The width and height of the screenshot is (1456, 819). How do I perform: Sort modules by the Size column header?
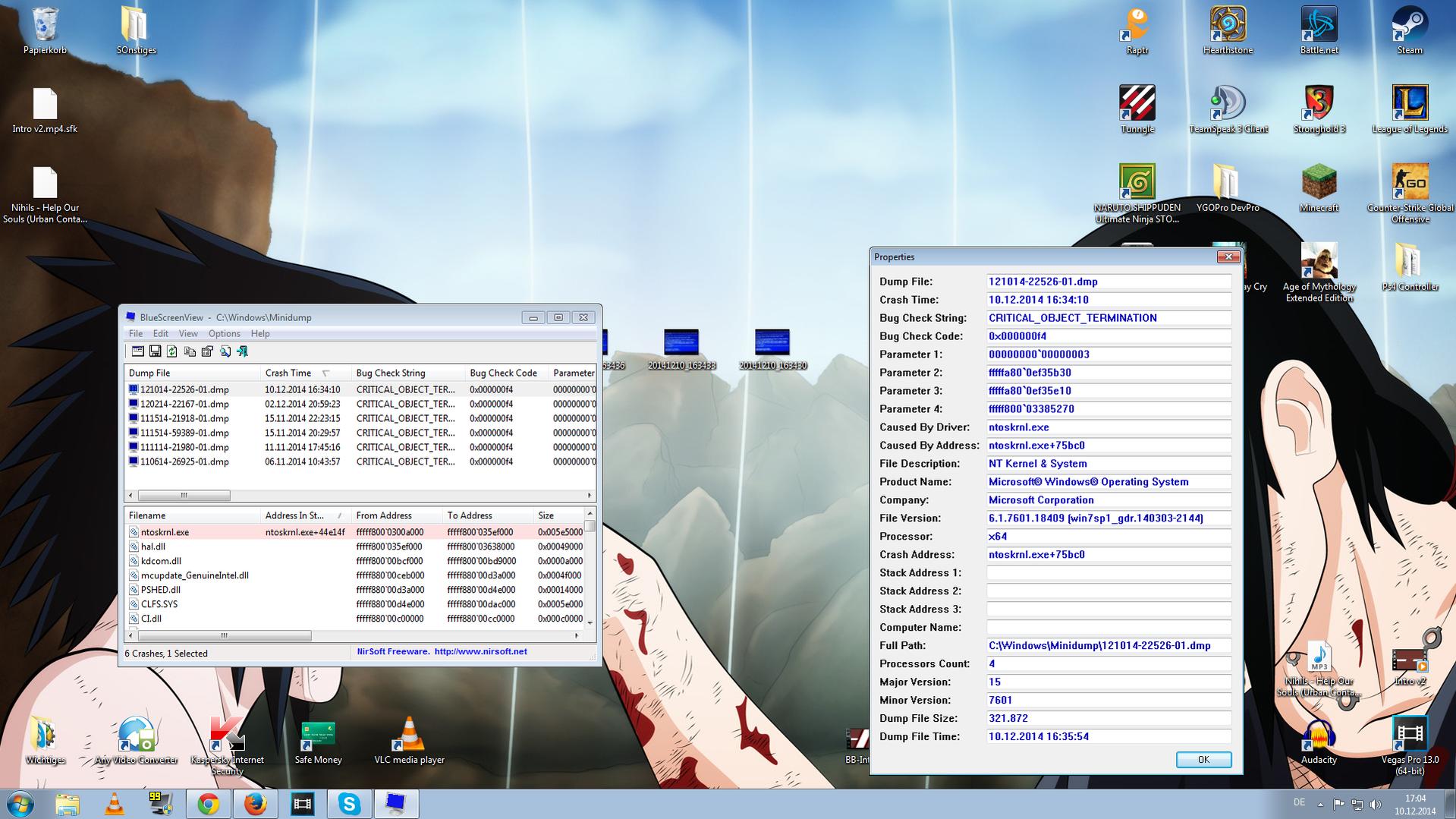point(558,515)
